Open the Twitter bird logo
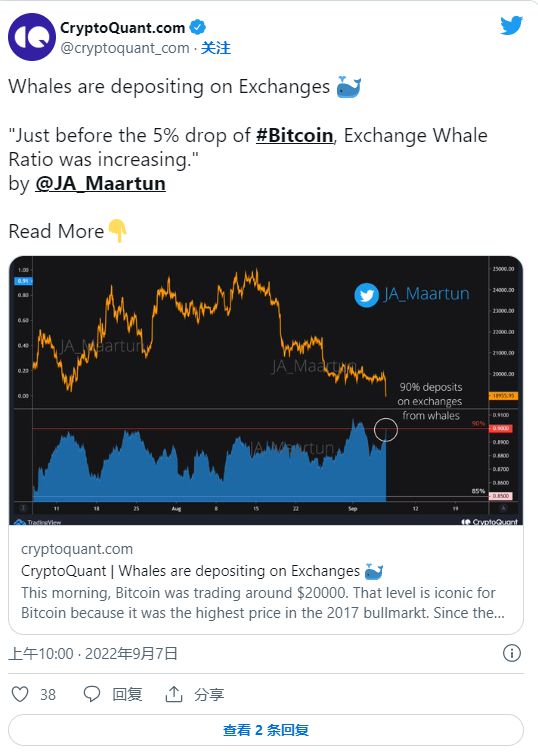538x755 pixels. (512, 26)
